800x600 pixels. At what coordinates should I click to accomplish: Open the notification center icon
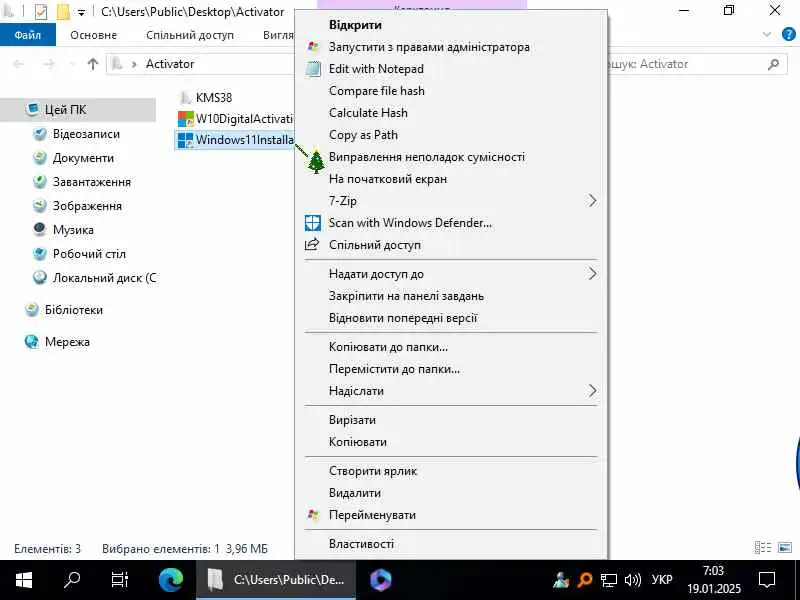point(767,580)
